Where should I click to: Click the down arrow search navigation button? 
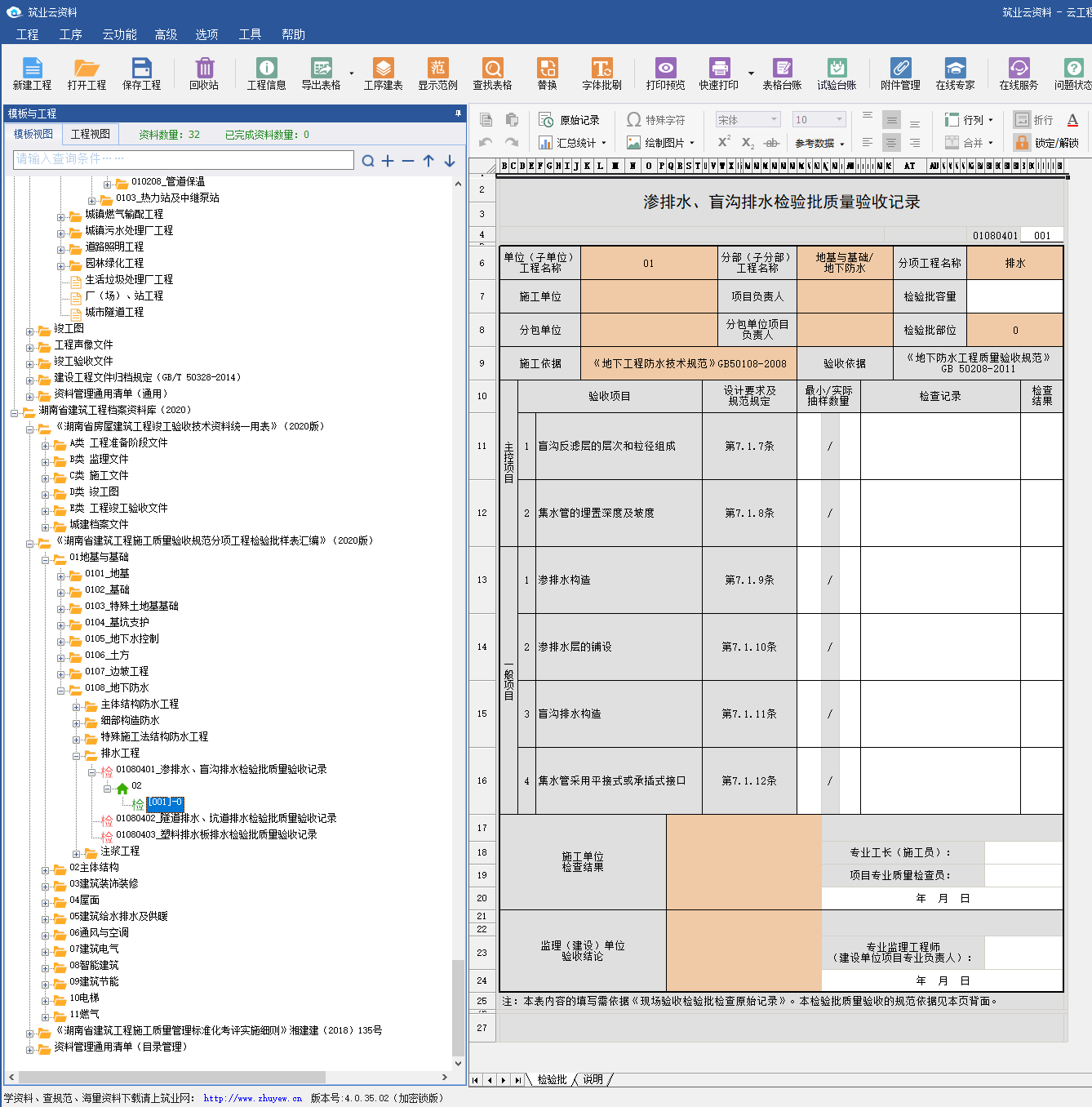click(x=450, y=161)
